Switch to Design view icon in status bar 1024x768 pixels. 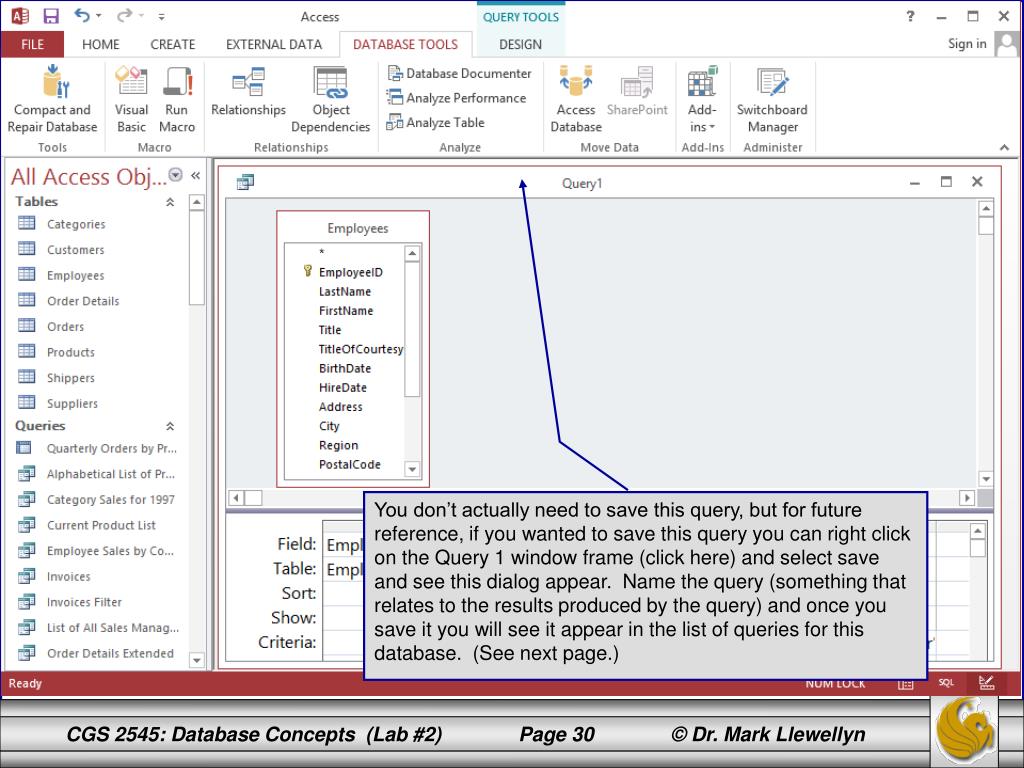pos(986,683)
